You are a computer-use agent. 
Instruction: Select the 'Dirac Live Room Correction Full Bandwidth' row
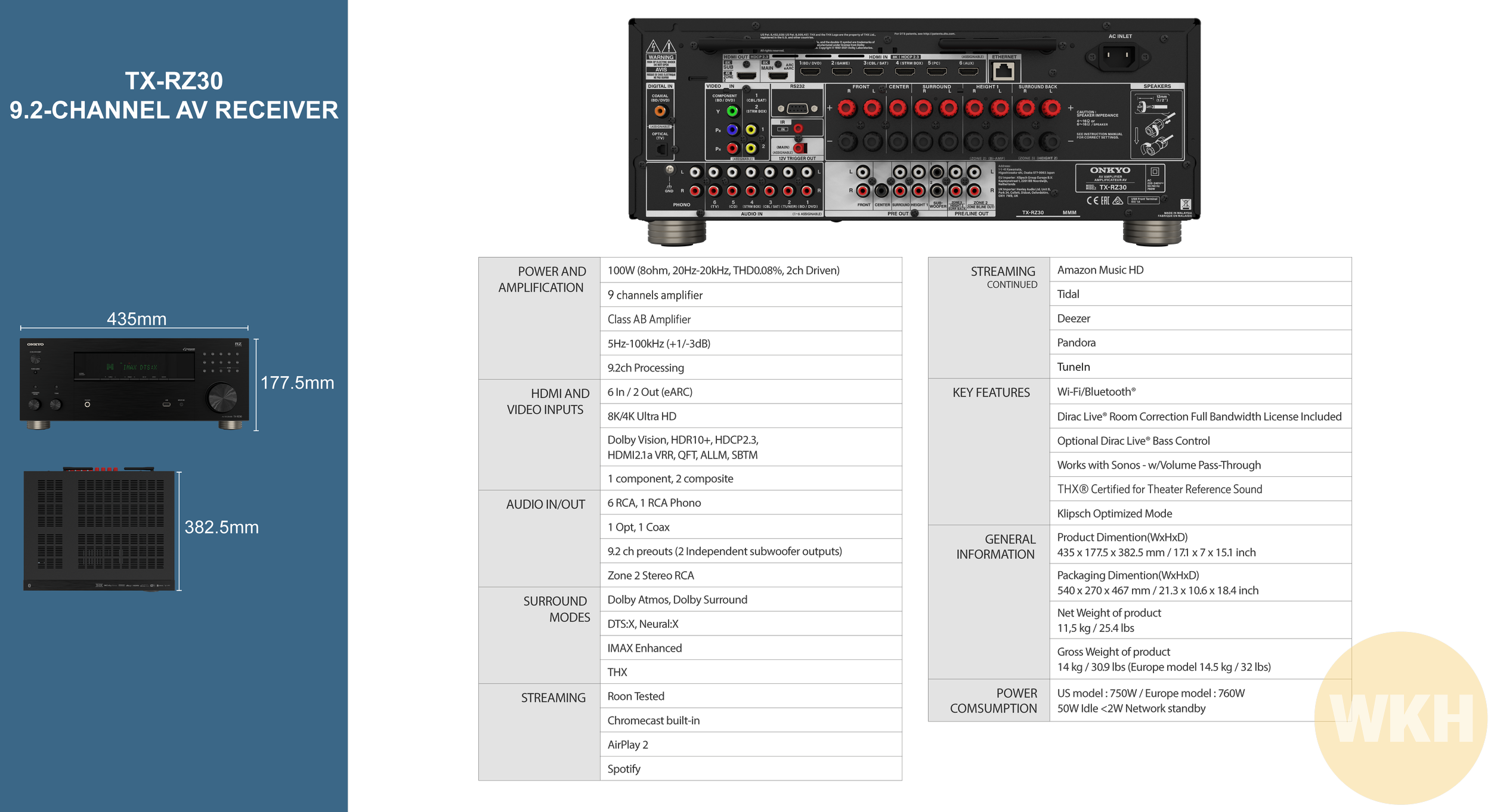pyautogui.click(x=1200, y=416)
